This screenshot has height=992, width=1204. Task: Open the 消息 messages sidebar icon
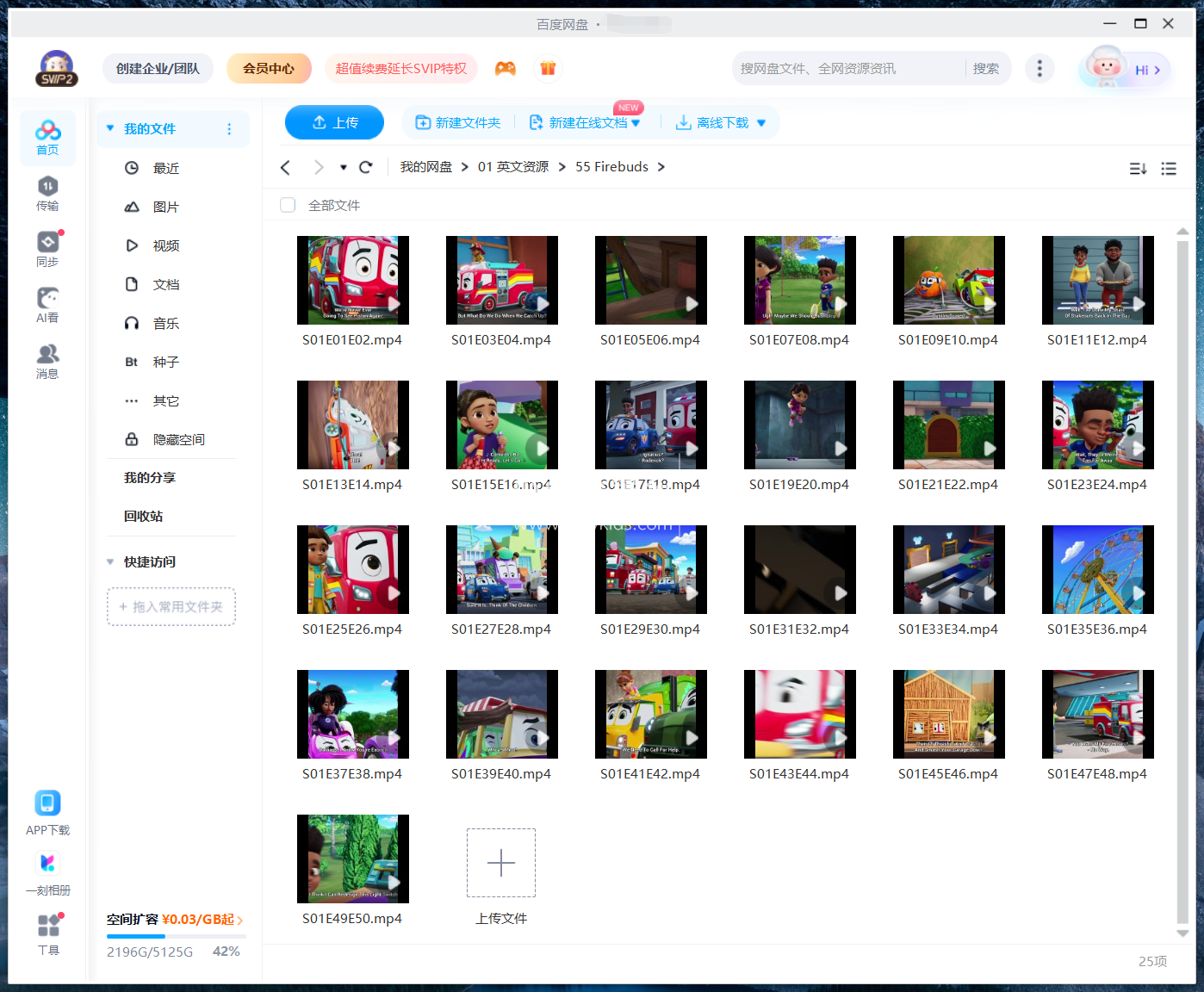(47, 361)
